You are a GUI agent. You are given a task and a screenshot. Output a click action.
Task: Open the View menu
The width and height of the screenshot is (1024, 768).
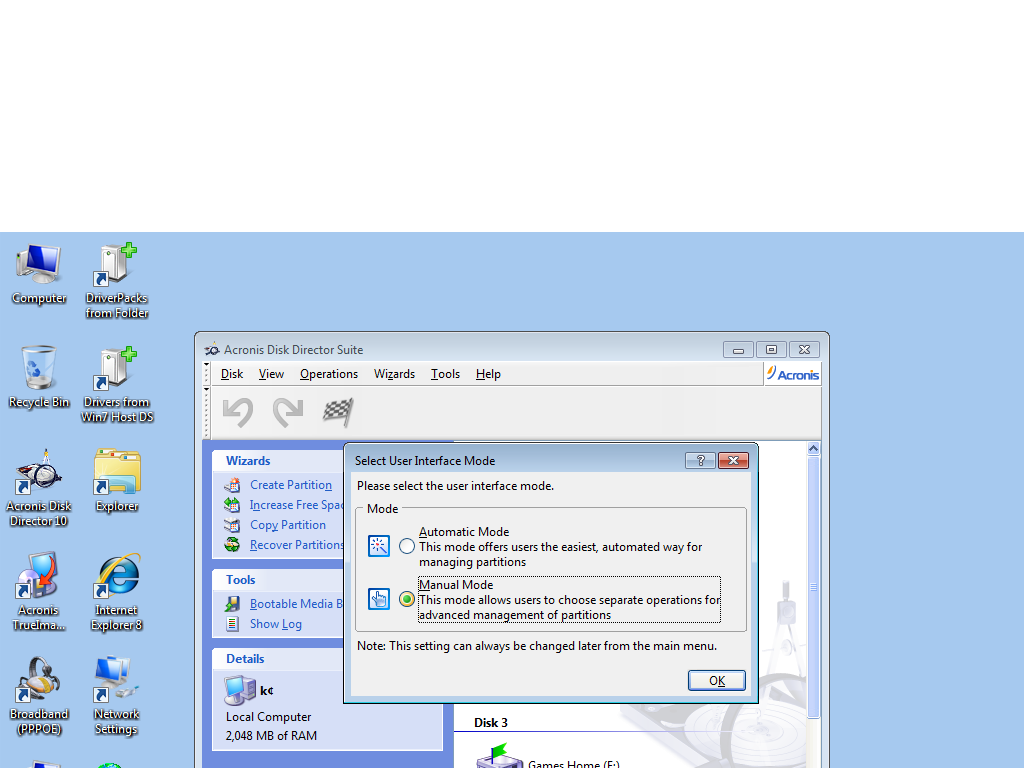[x=271, y=374]
